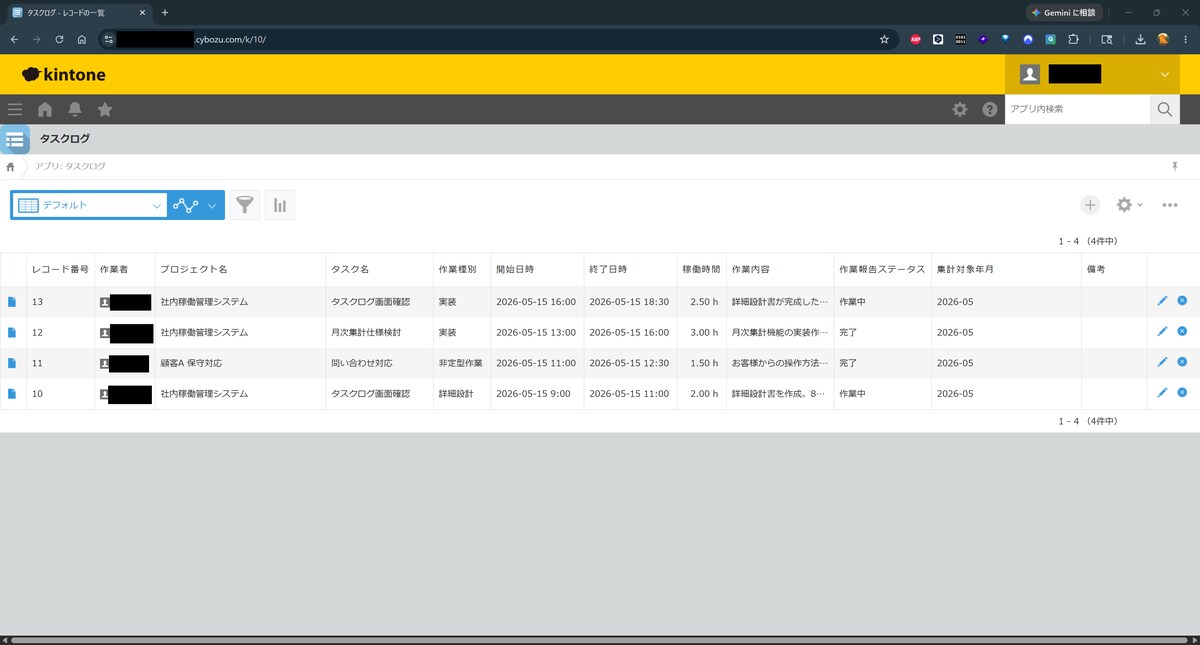Open the filter funnel icon
Viewport: 1200px width, 645px height.
point(245,205)
